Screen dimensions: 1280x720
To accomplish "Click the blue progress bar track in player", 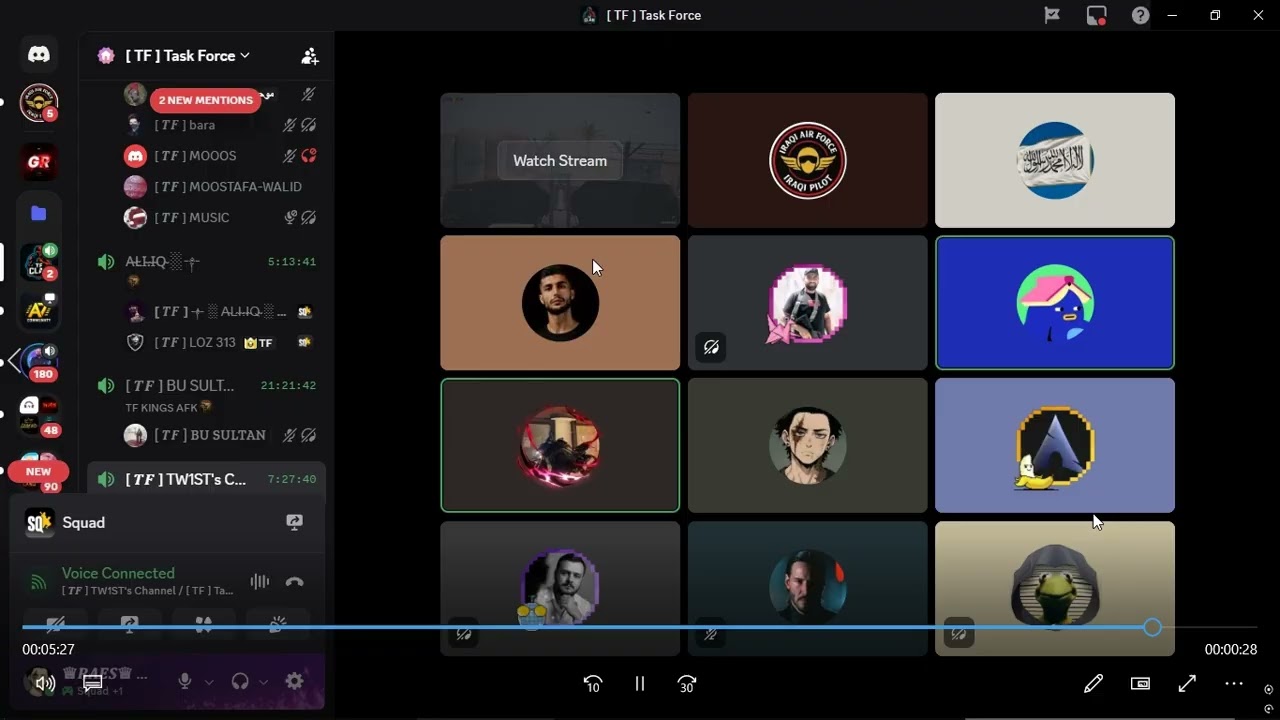I will click(587, 627).
